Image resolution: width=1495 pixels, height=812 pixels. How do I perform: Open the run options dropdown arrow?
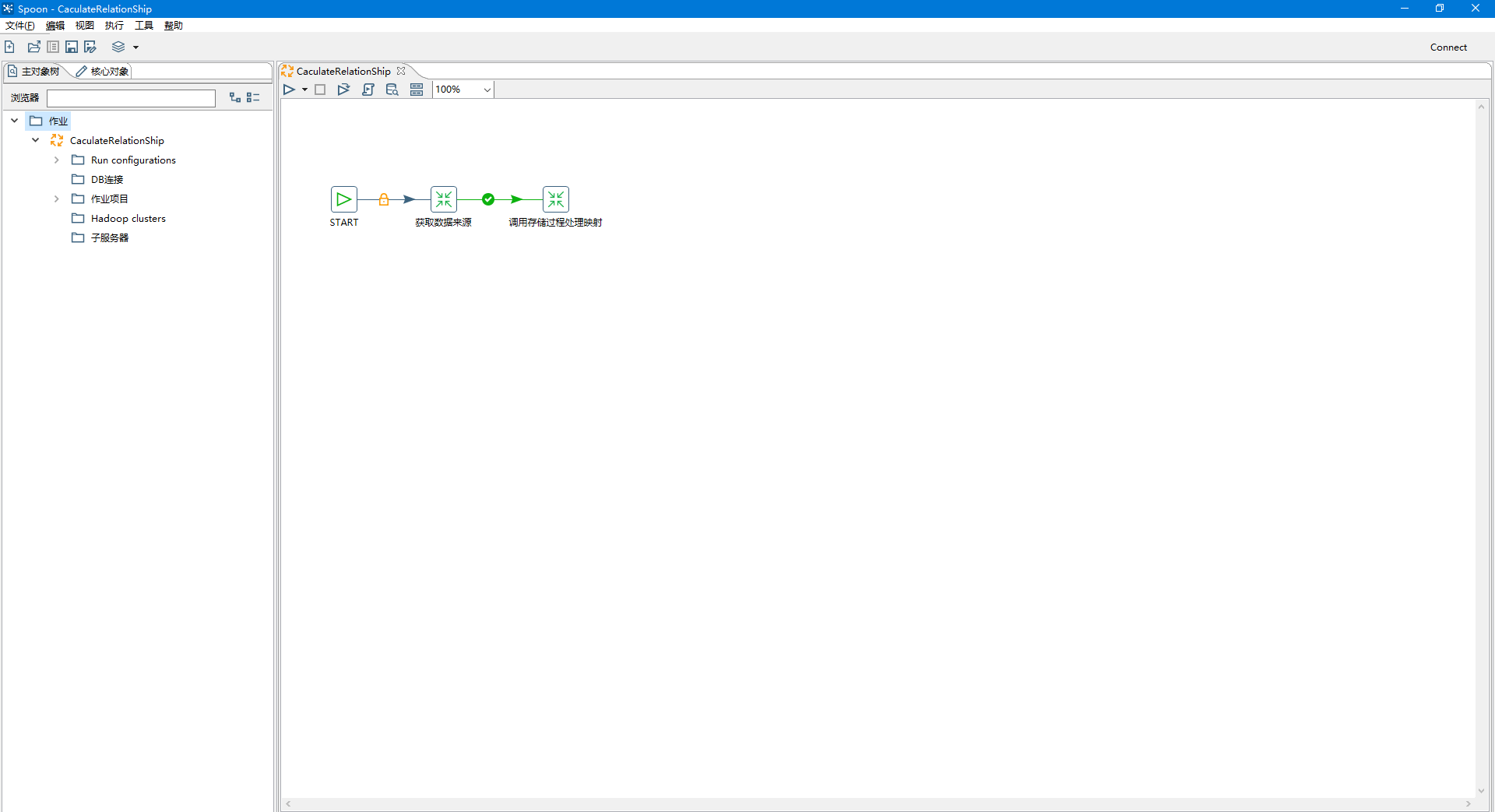pos(304,90)
